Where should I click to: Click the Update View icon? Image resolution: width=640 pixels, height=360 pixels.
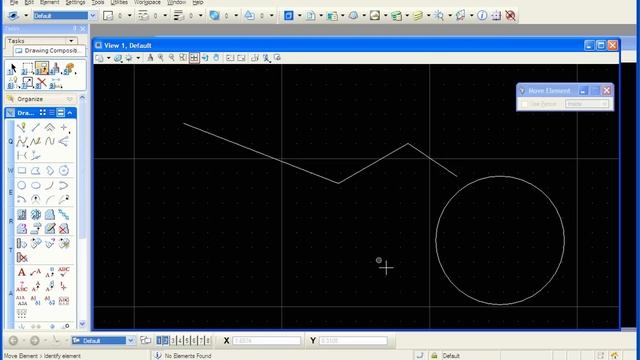click(150, 58)
